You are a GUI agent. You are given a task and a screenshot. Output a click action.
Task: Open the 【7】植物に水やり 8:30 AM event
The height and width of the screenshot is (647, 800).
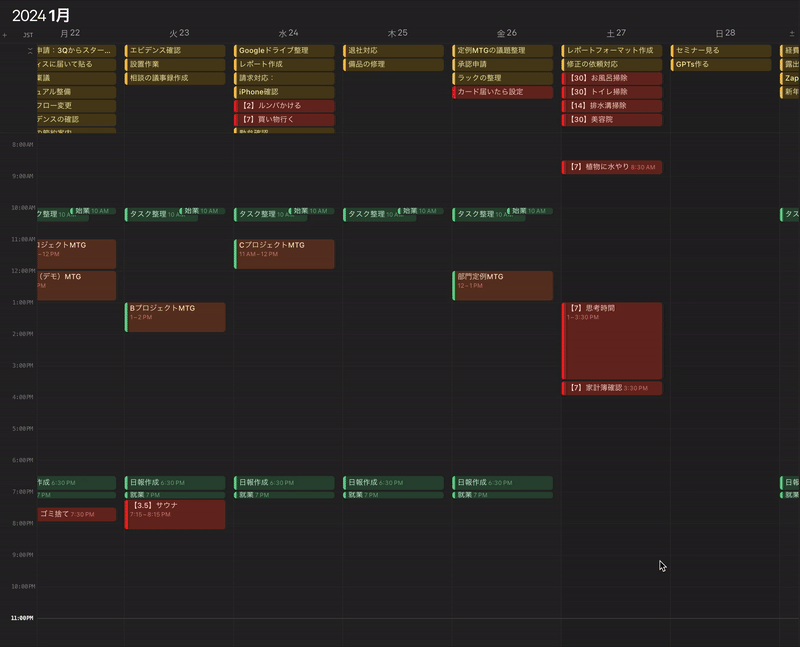[x=612, y=167]
